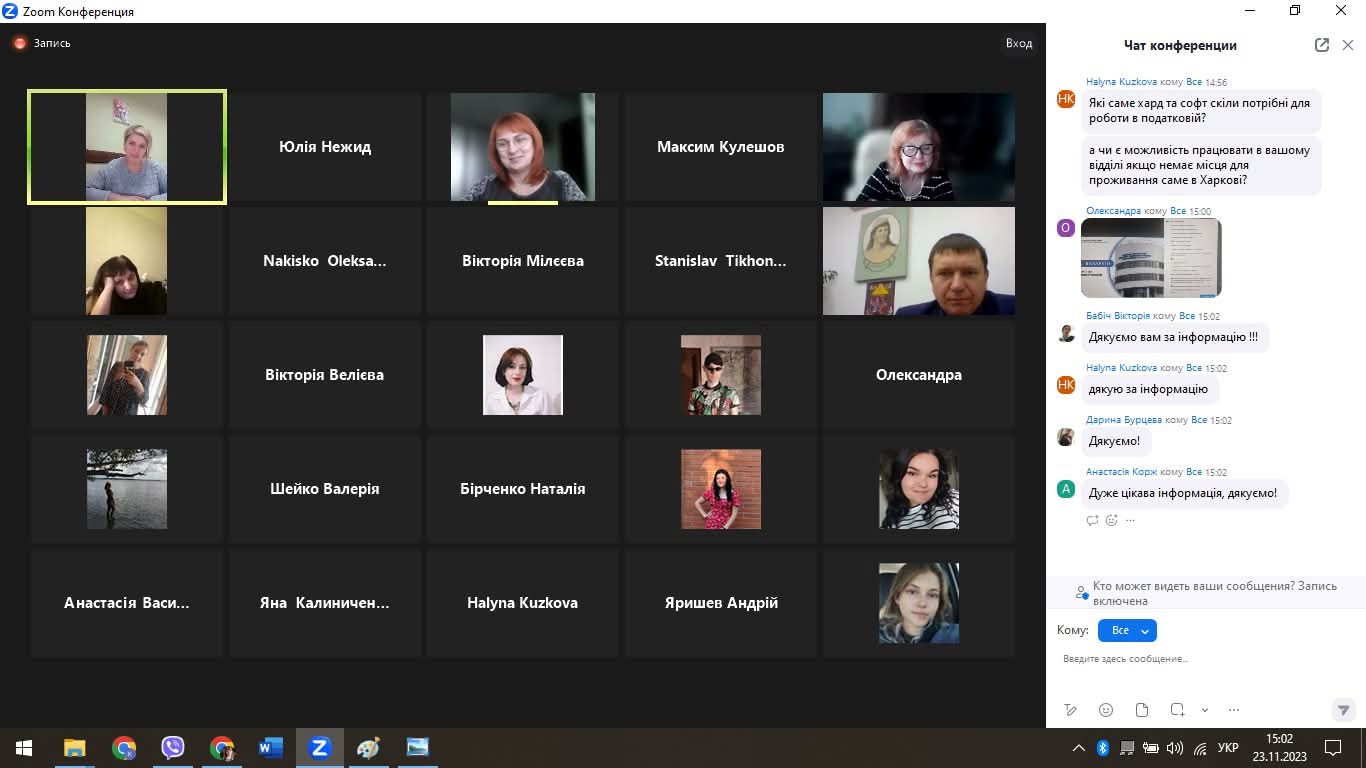Open Viber from the taskbar
The width and height of the screenshot is (1366, 768).
click(173, 748)
